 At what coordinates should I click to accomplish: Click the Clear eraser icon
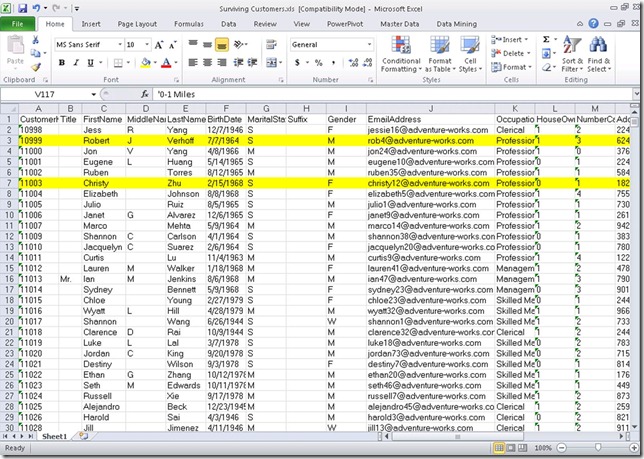[x=546, y=67]
